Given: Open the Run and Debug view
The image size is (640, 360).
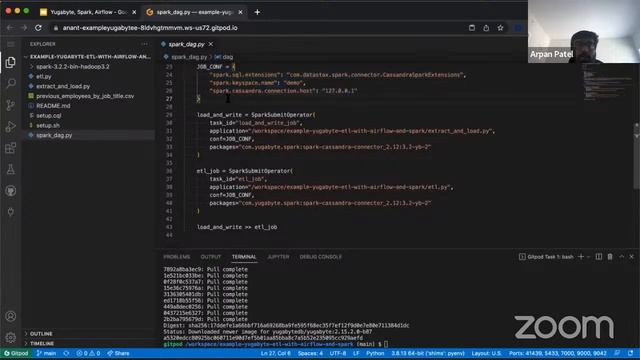Looking at the screenshot, I should coord(11,127).
